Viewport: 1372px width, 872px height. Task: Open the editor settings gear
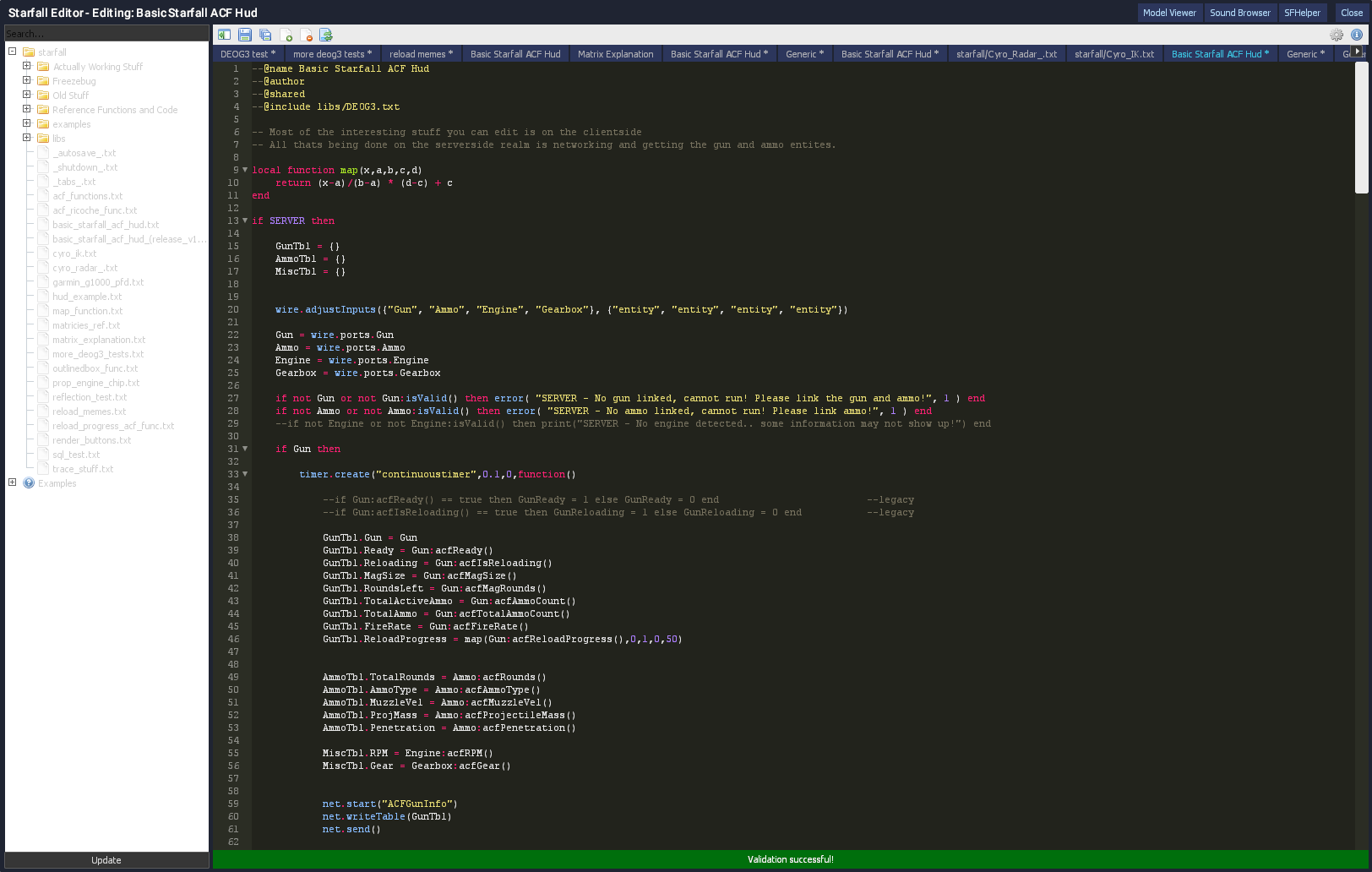tap(1337, 34)
